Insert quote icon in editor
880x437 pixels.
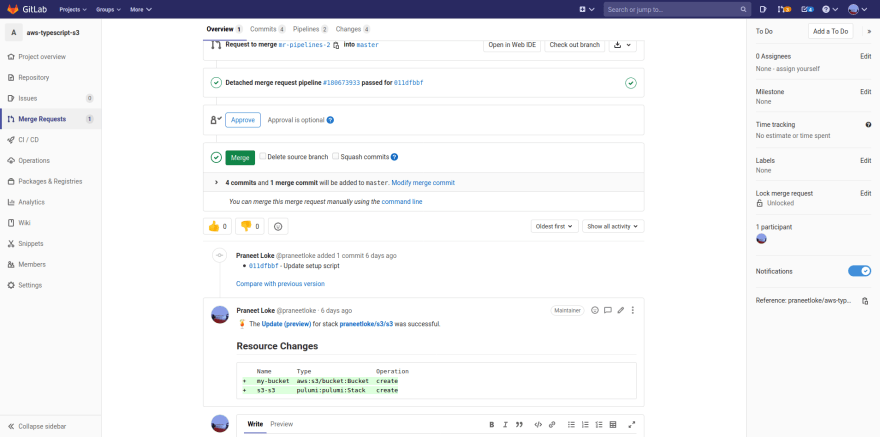[519, 425]
